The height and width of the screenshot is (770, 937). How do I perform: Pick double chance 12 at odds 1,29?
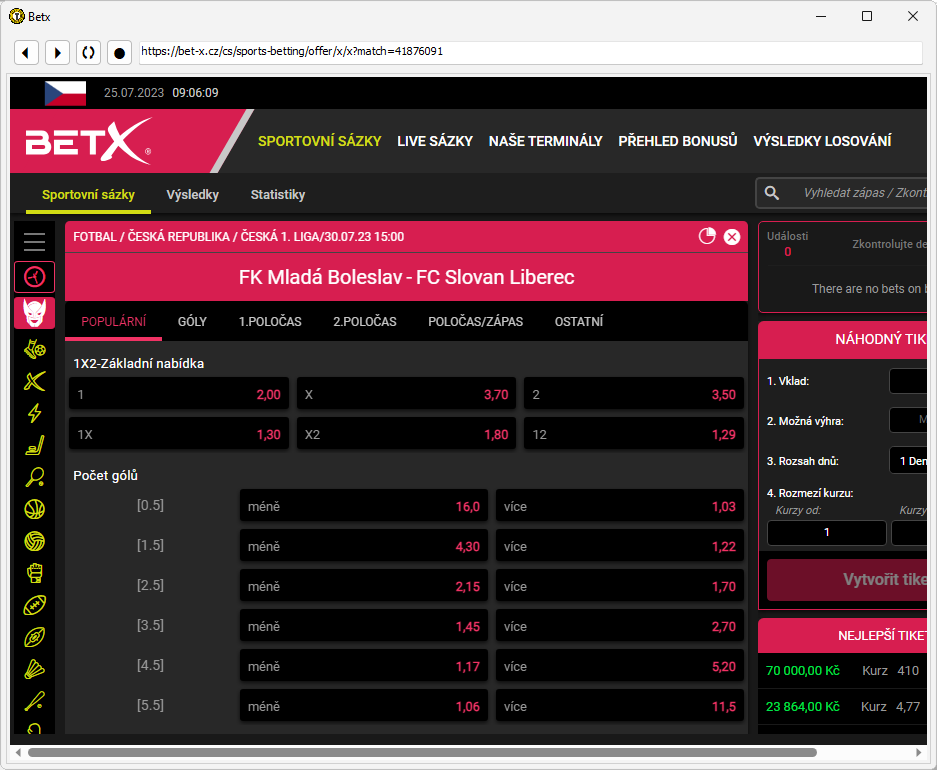pyautogui.click(x=634, y=434)
